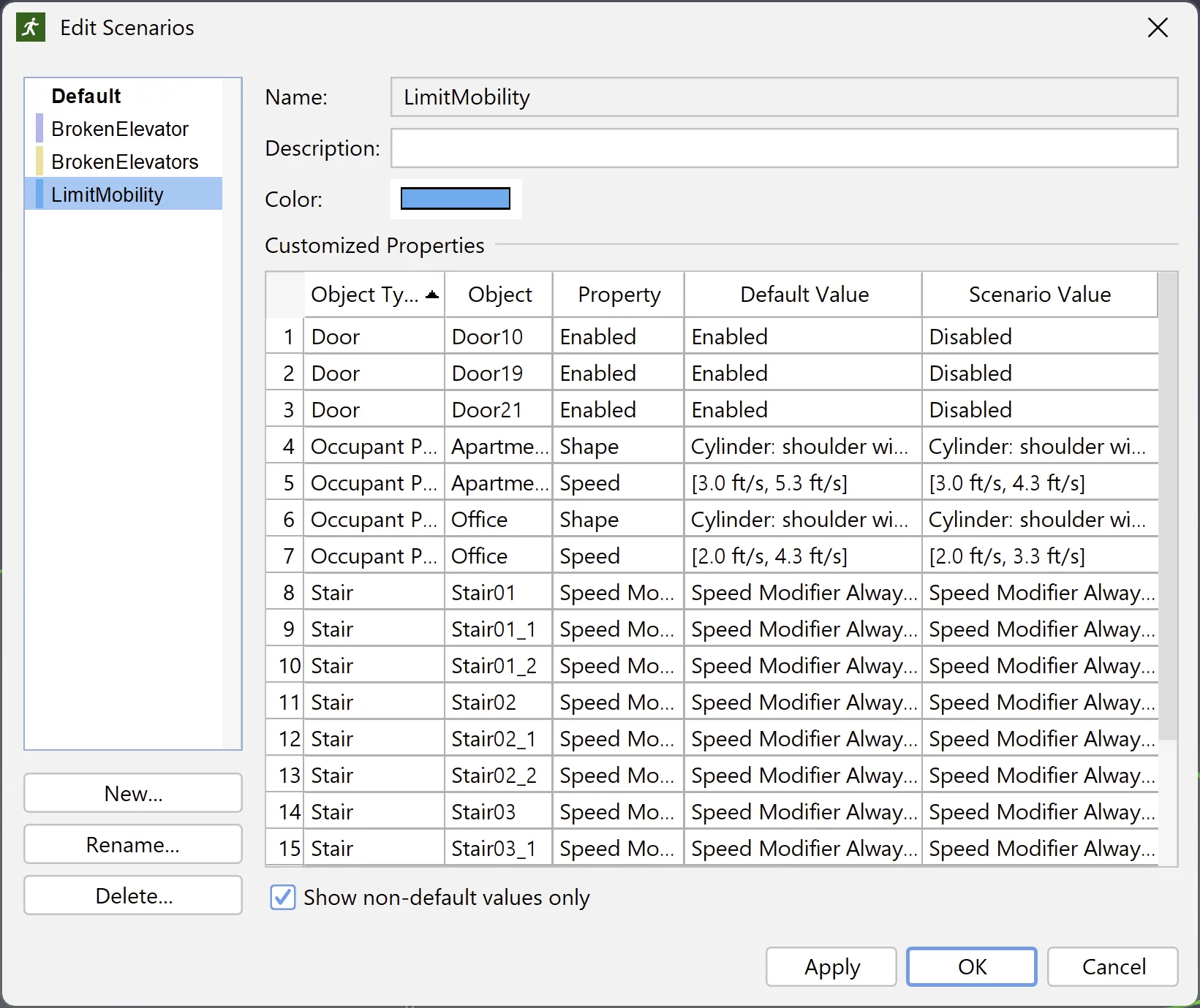Select the BrokenElevators scenario

coord(124,162)
